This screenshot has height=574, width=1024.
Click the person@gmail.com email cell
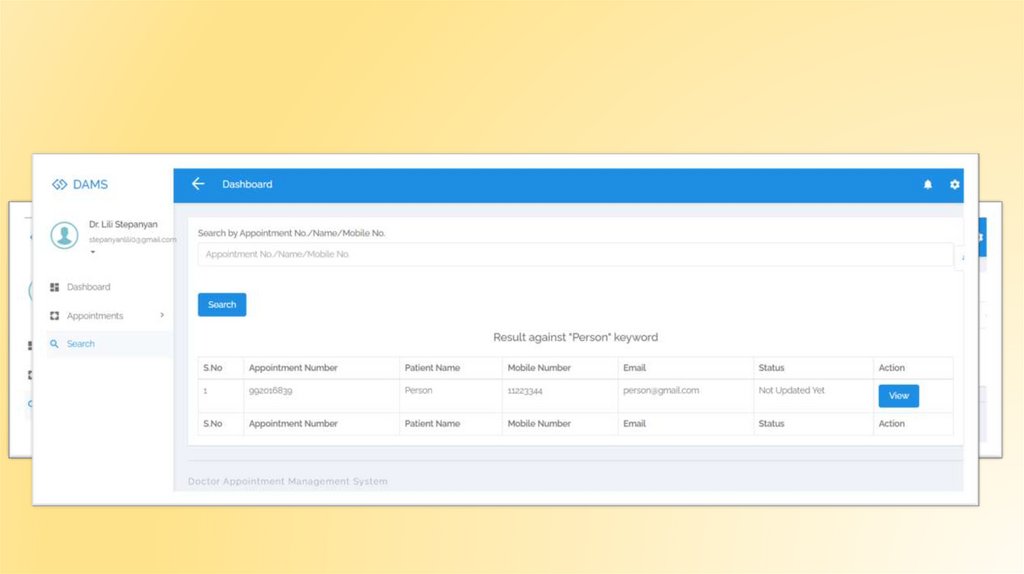(661, 391)
